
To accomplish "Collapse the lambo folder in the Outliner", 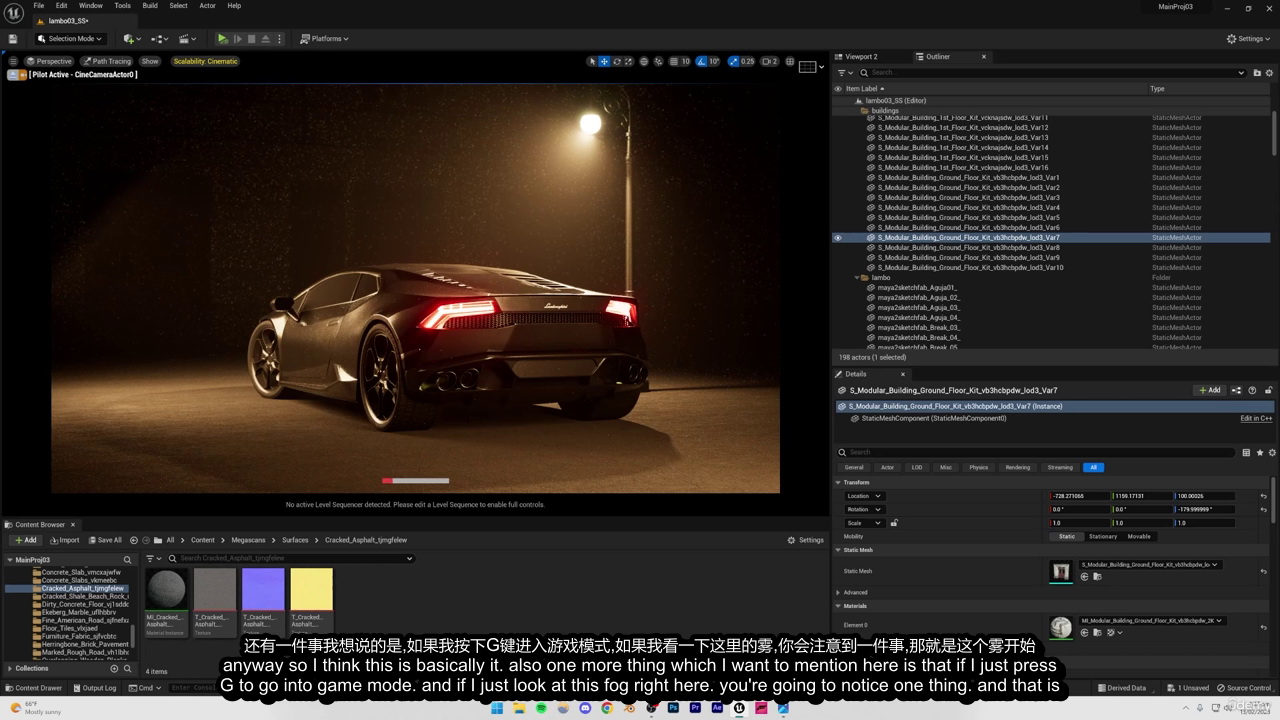I will (x=857, y=278).
